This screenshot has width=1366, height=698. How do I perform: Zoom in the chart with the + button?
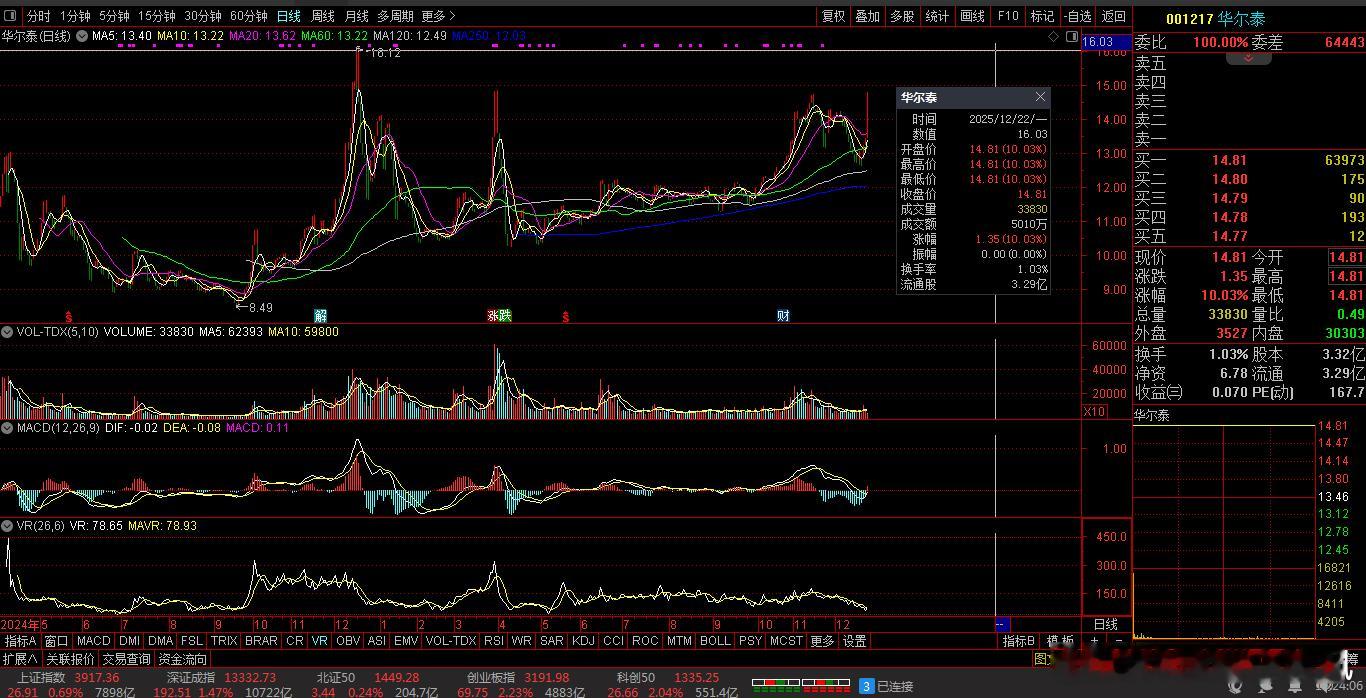tap(1095, 641)
